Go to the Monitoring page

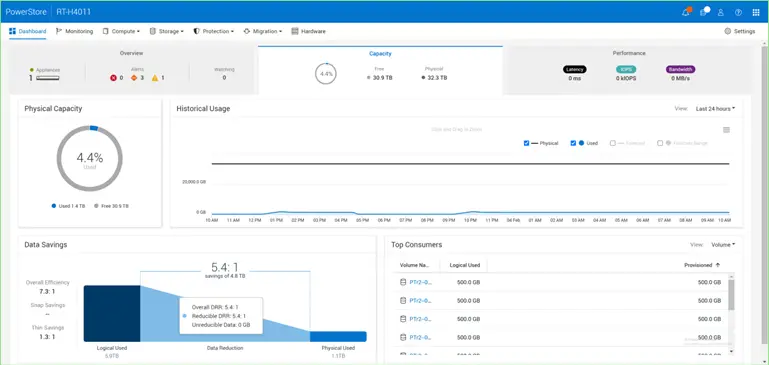(x=74, y=31)
